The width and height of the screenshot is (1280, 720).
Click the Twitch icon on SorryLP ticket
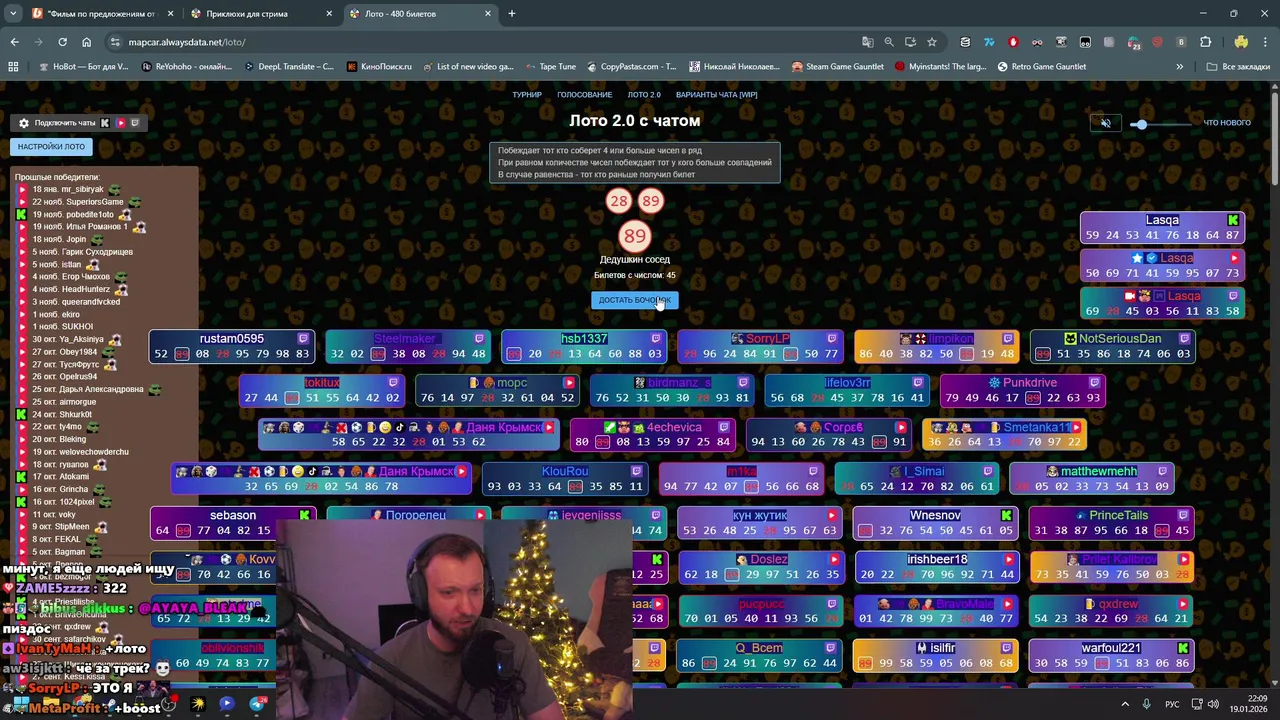[x=831, y=339]
